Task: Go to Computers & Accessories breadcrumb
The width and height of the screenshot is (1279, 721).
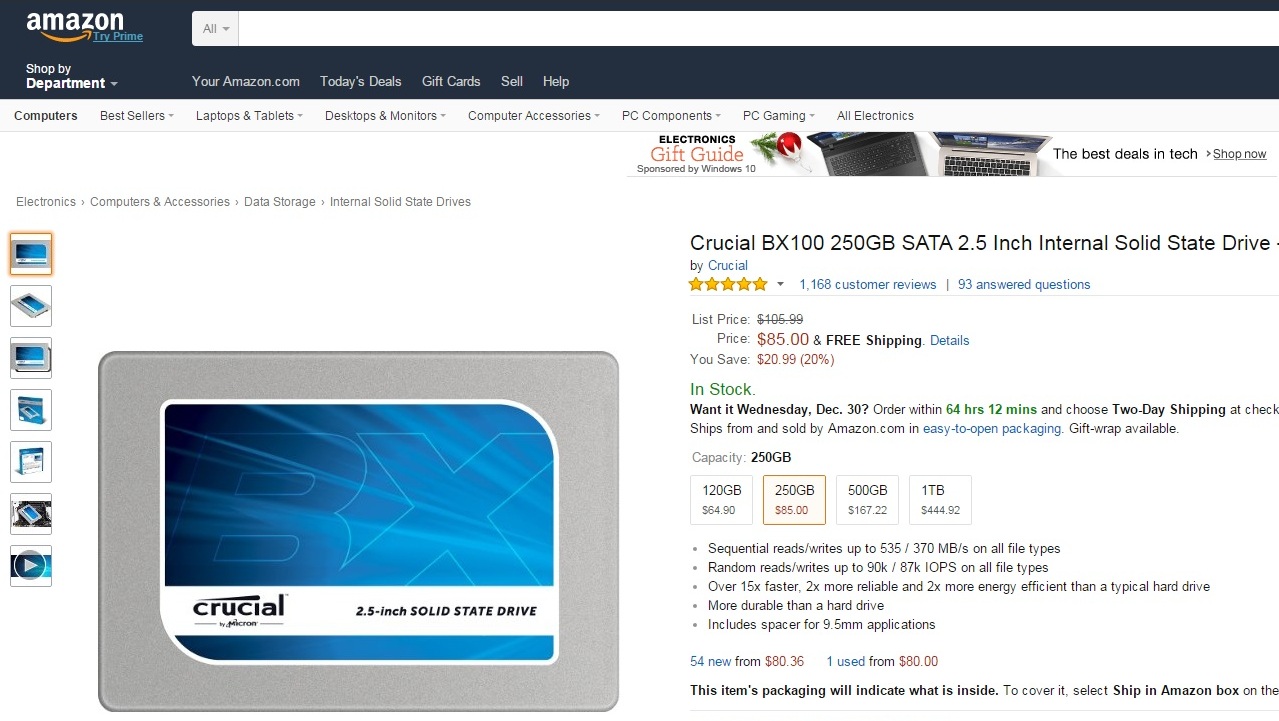Action: (x=160, y=202)
